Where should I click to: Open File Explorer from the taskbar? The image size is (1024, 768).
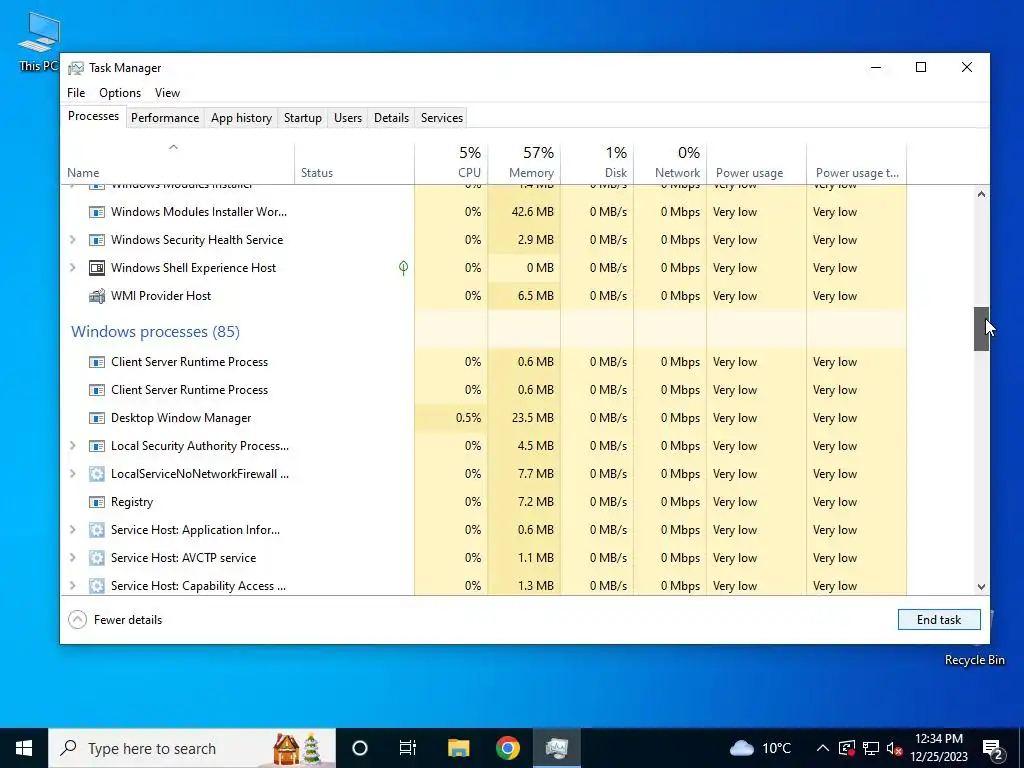pos(458,748)
